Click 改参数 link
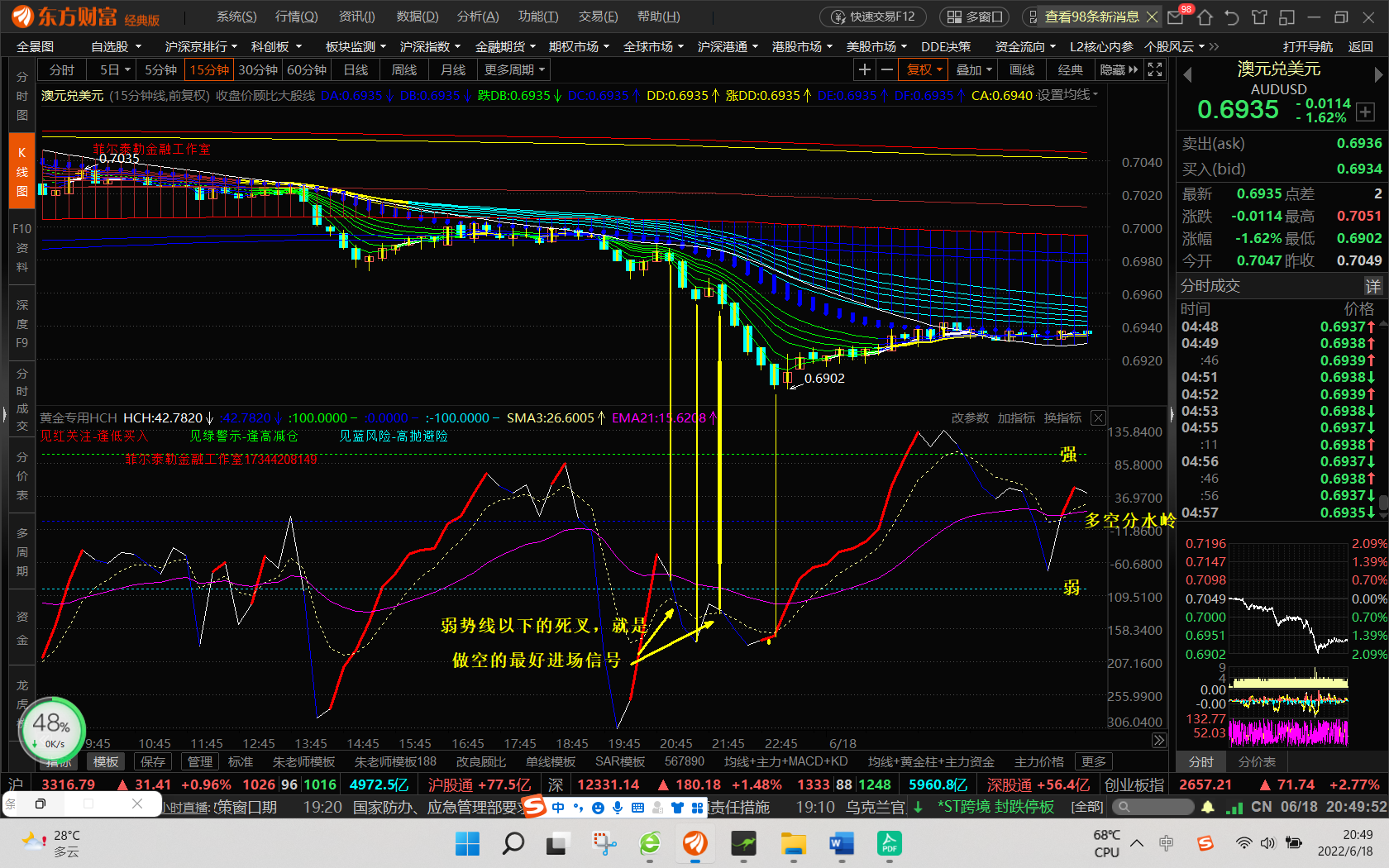This screenshot has width=1389, height=868. pyautogui.click(x=970, y=418)
